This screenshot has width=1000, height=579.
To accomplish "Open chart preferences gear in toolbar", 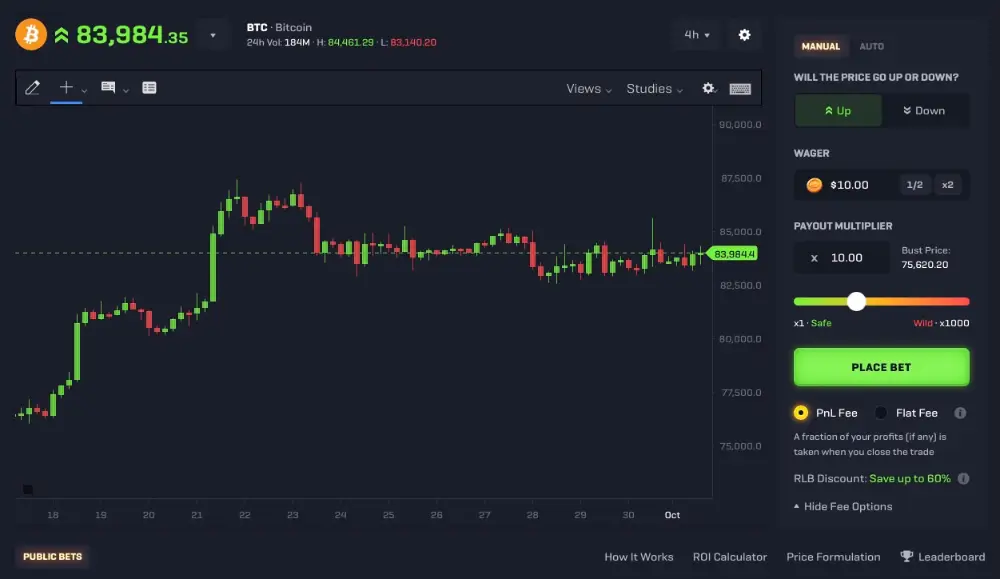I will [708, 88].
